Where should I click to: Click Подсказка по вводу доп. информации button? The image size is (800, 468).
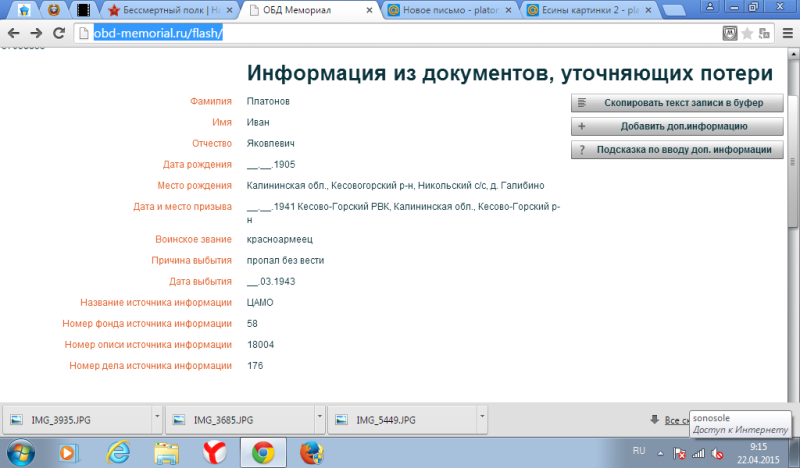click(676, 150)
